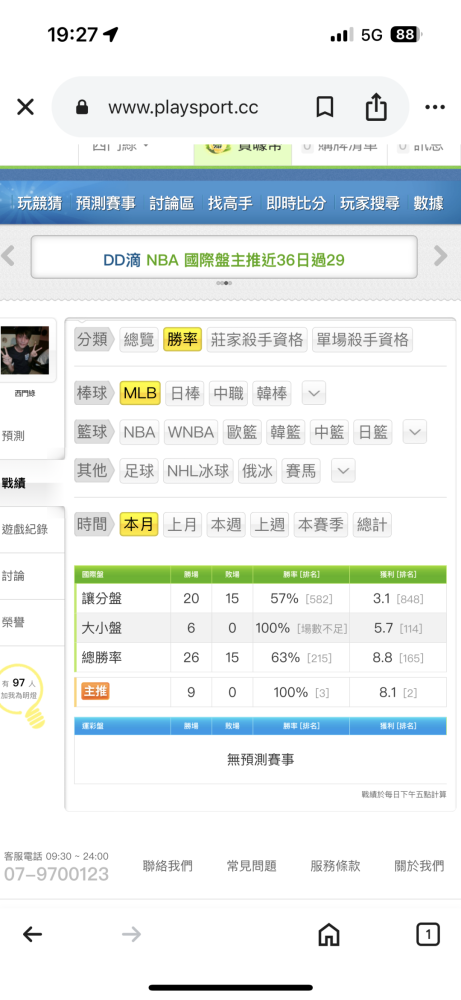
Task: Tap the bookmark icon in address bar
Action: (x=325, y=107)
